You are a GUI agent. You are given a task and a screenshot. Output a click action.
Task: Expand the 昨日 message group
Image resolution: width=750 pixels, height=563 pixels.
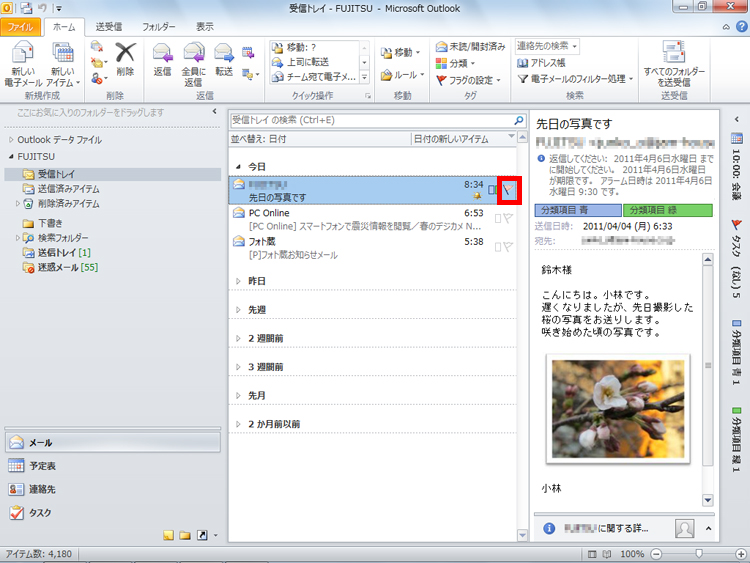tap(238, 281)
